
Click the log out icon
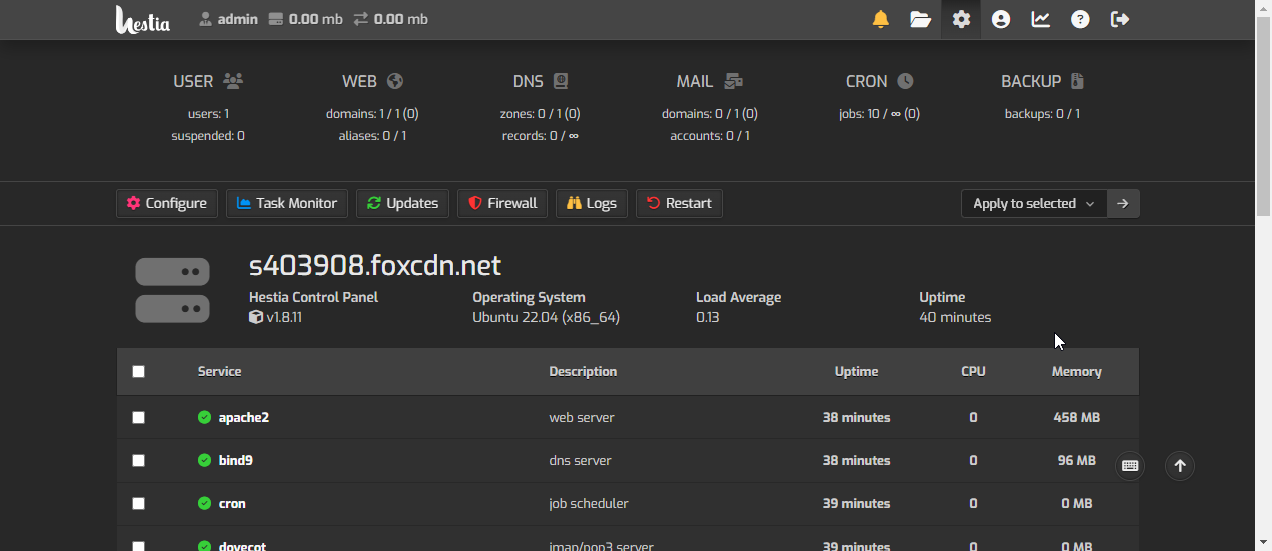click(1120, 19)
